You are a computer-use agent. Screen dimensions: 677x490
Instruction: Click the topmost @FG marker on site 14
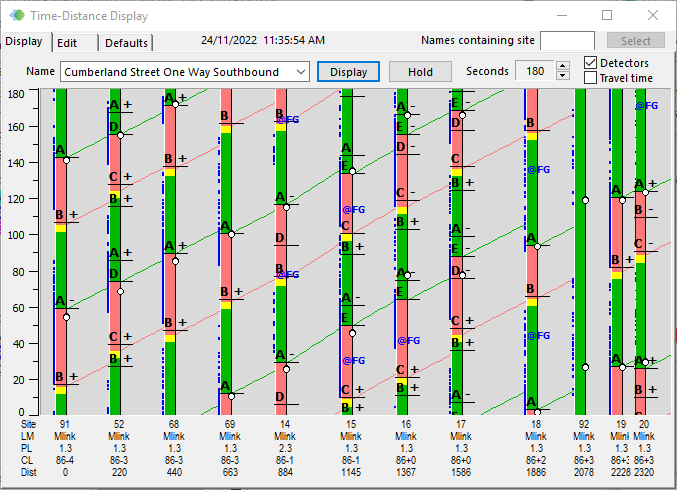point(288,119)
